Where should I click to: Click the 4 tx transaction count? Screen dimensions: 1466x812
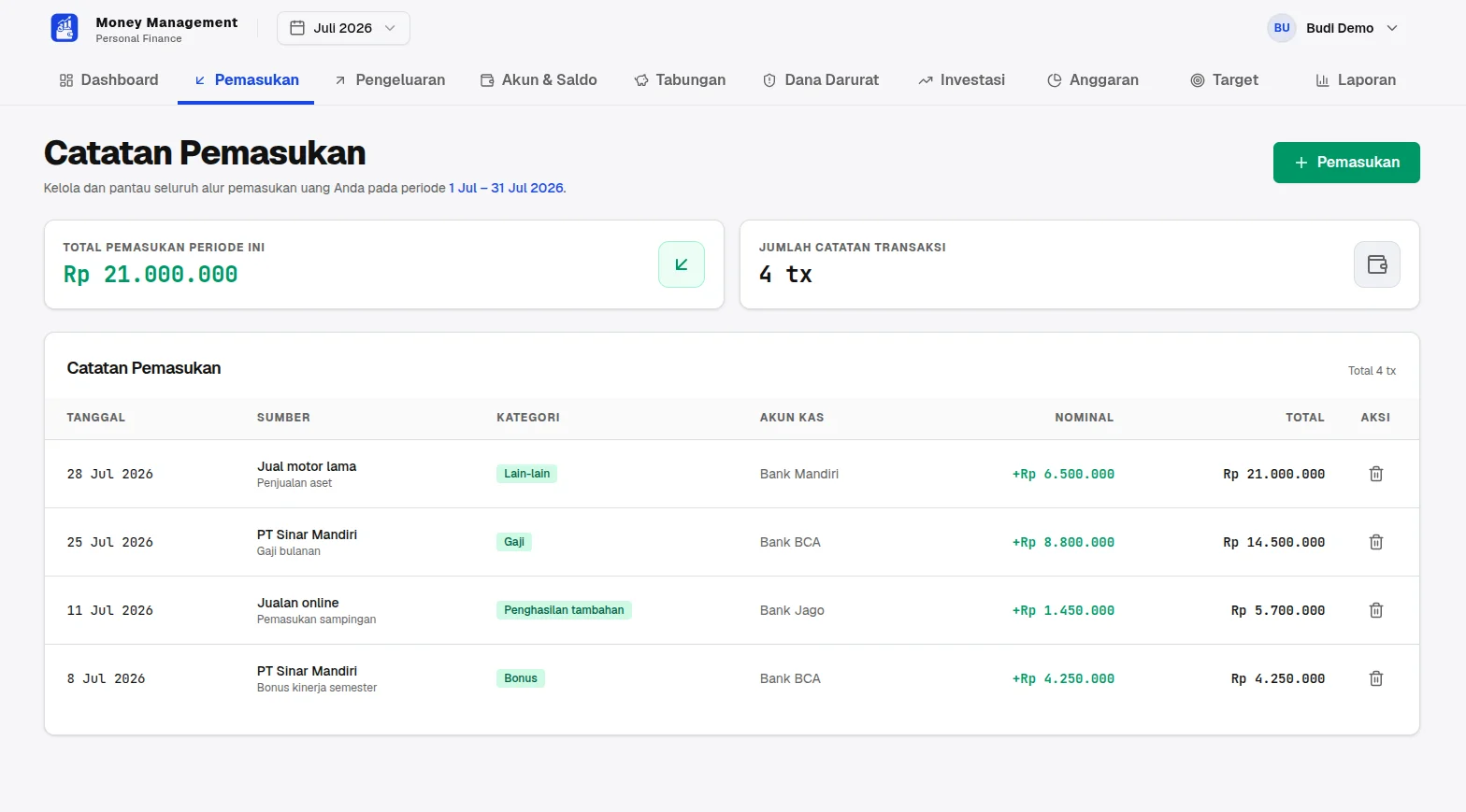(x=785, y=274)
